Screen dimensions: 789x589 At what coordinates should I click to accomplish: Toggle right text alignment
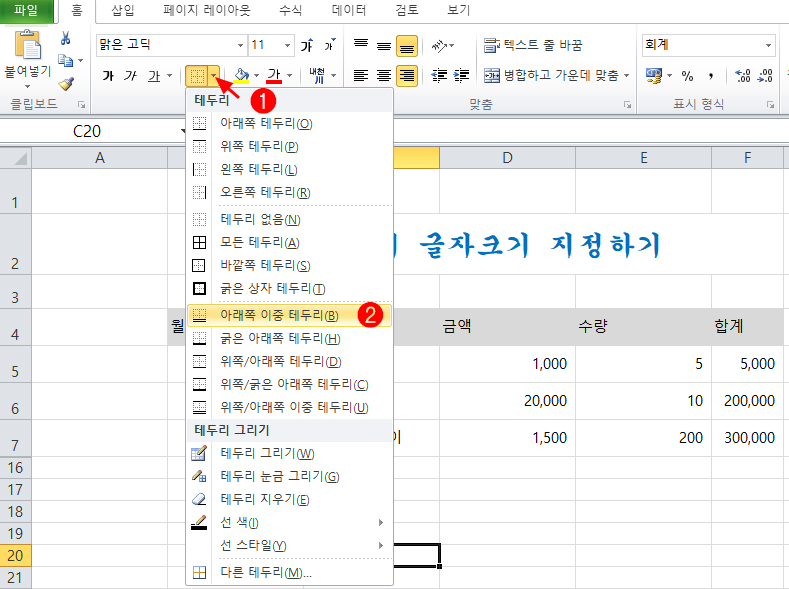click(x=407, y=76)
